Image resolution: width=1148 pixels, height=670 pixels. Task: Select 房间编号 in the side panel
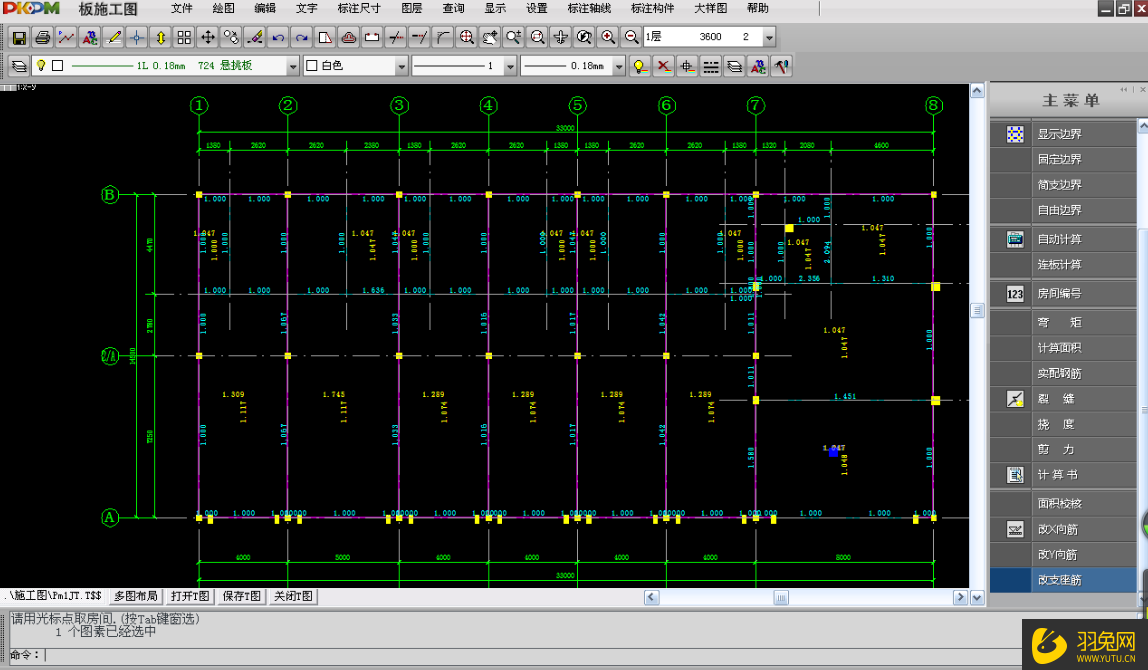(1059, 294)
